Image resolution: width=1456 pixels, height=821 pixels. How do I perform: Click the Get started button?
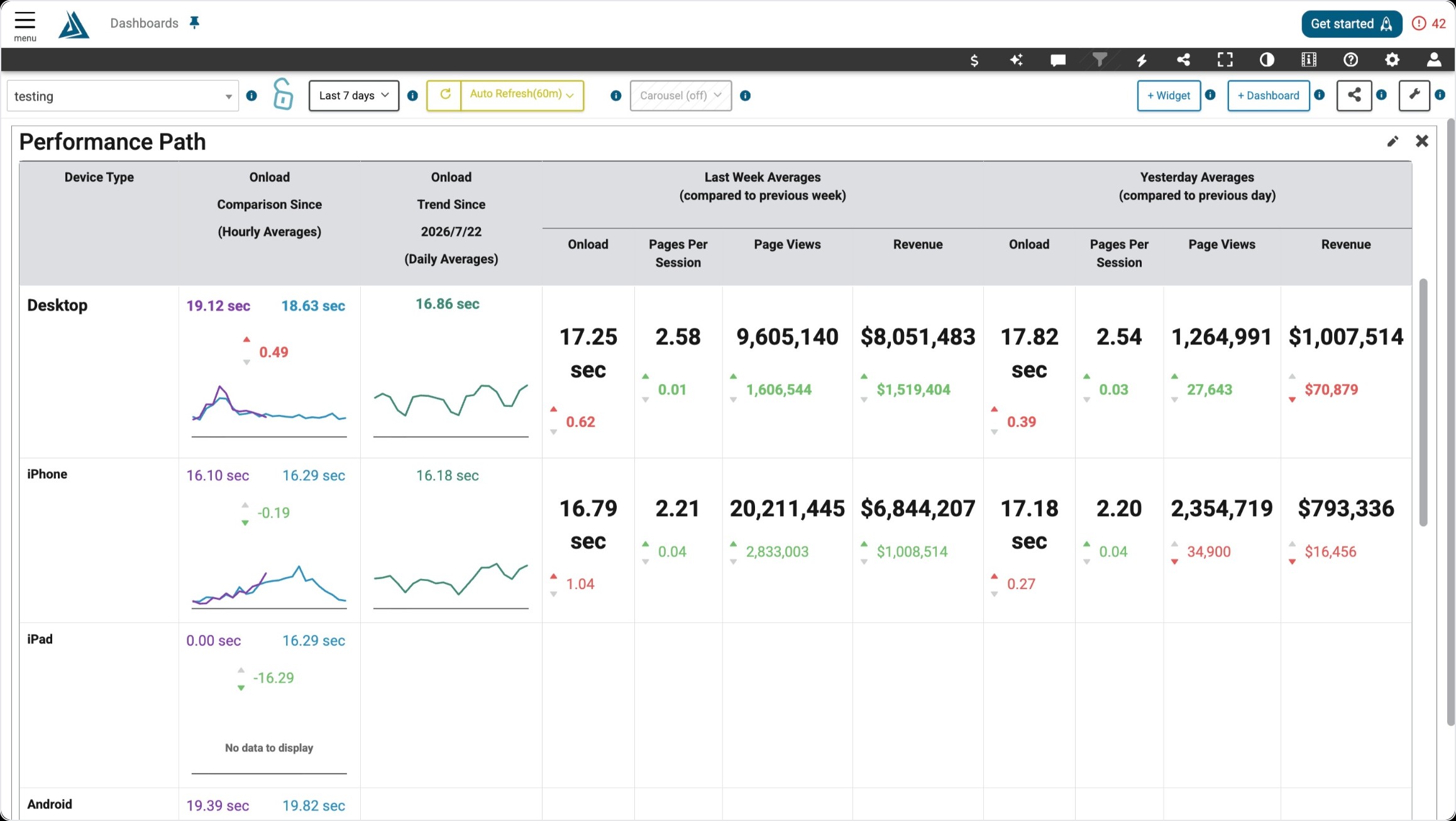(1352, 24)
